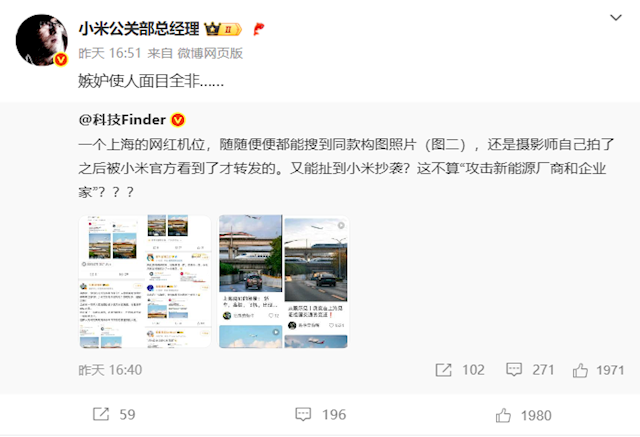Click the 昨天 16:40 original post timestamp
The height and width of the screenshot is (437, 640).
pos(110,370)
